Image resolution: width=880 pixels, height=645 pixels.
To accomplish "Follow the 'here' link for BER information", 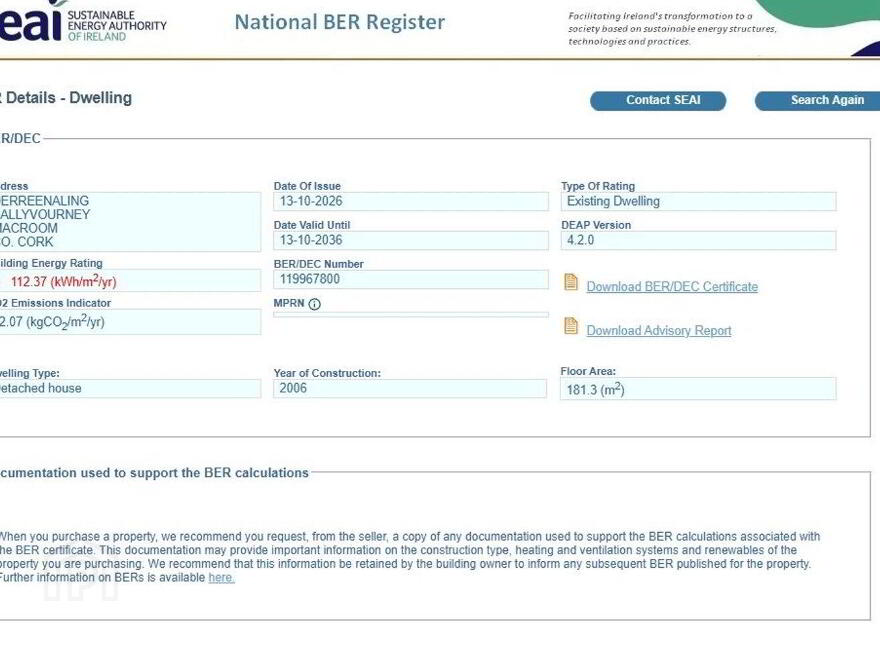I will [221, 578].
